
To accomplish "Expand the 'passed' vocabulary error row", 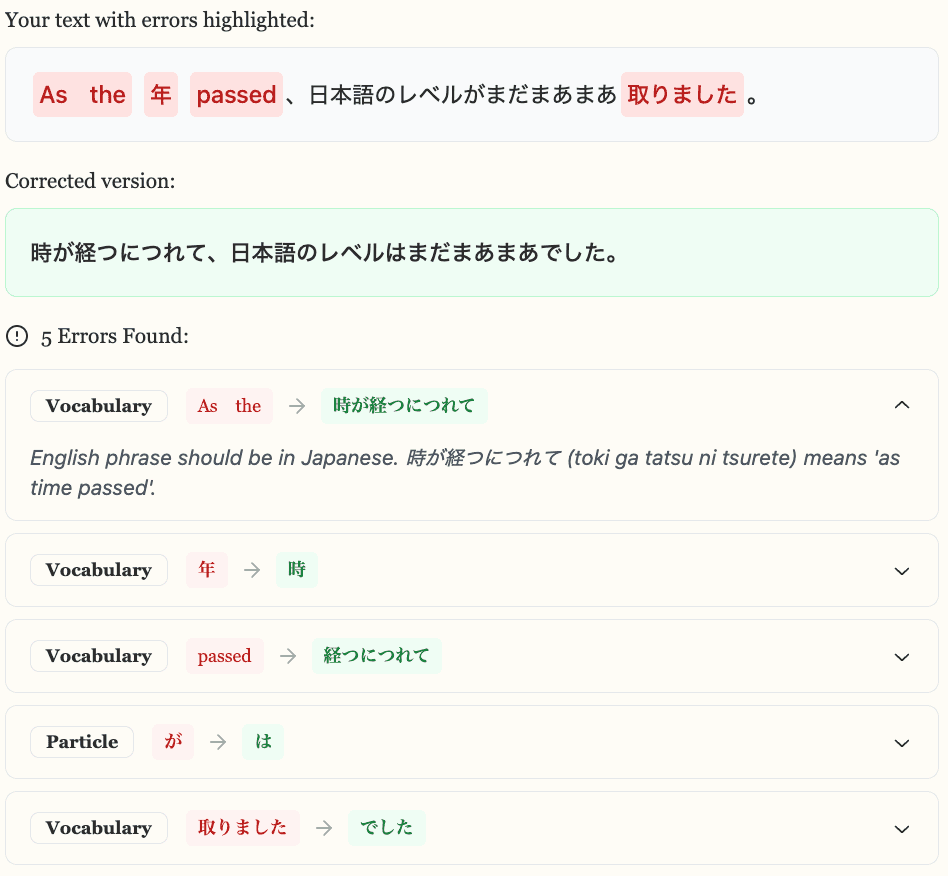I will (x=901, y=656).
